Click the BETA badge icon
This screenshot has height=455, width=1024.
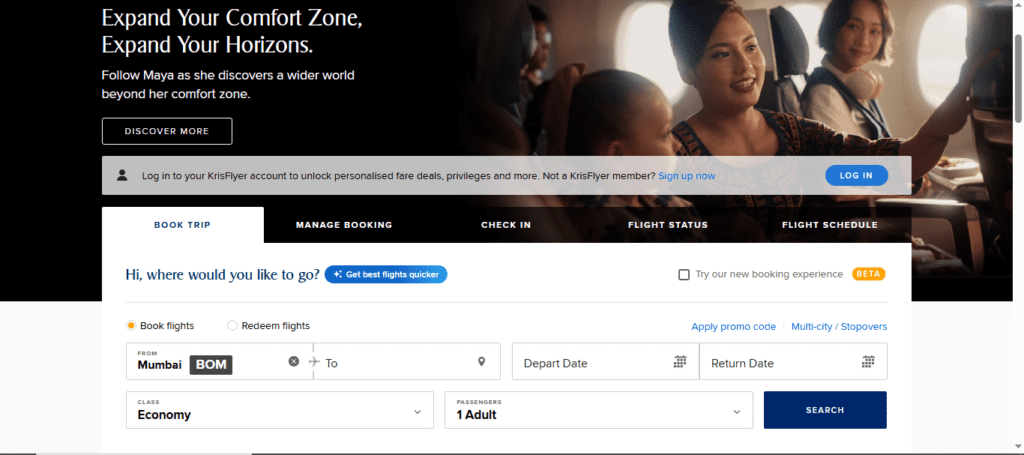[x=868, y=274]
